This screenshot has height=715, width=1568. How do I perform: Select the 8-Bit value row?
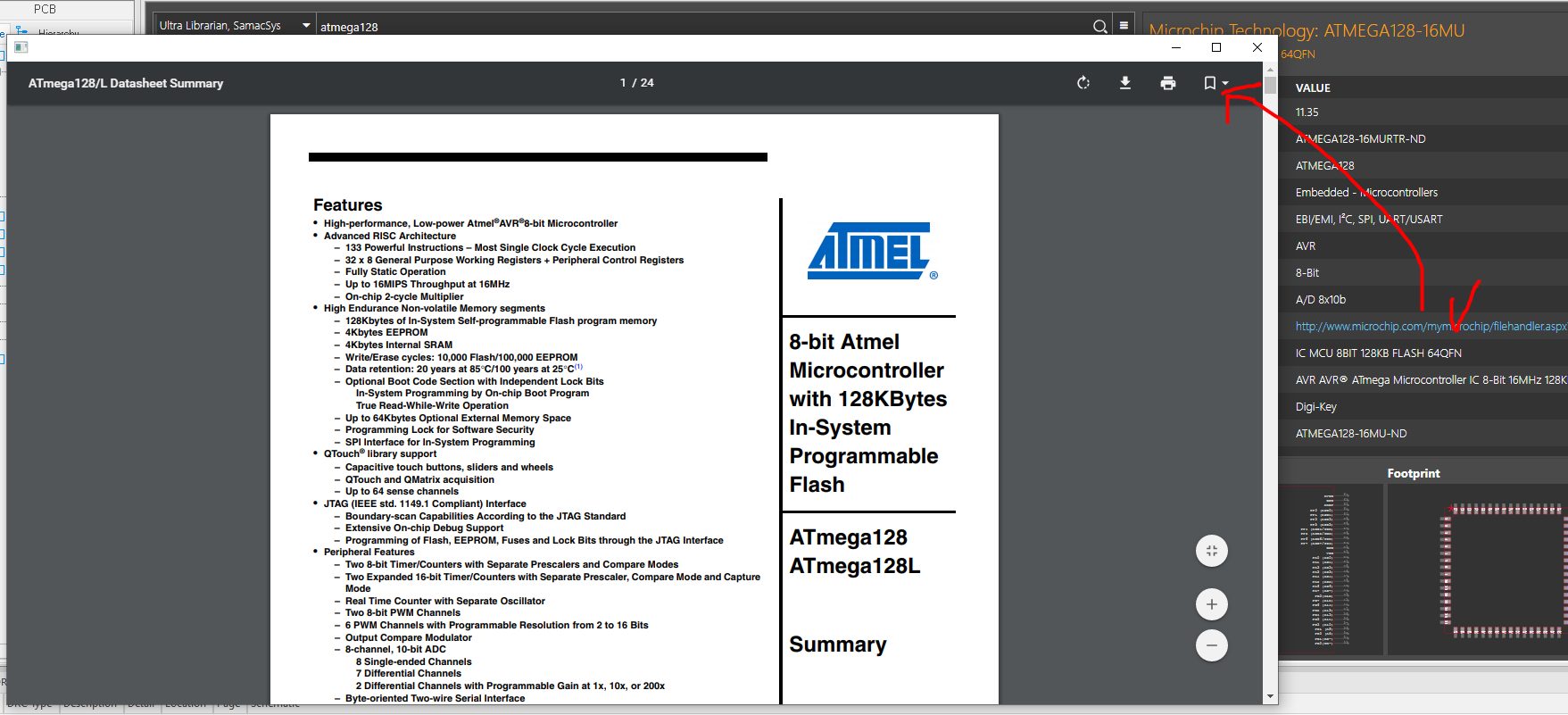coord(1423,273)
